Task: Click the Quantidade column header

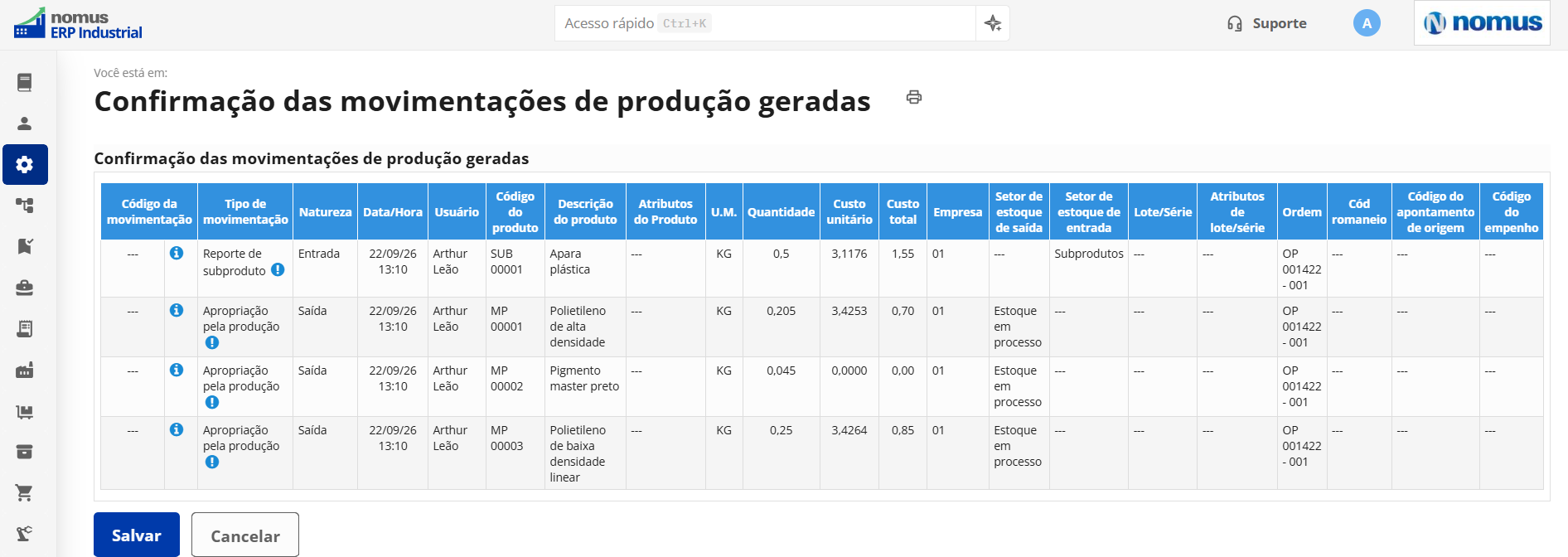Action: (781, 211)
